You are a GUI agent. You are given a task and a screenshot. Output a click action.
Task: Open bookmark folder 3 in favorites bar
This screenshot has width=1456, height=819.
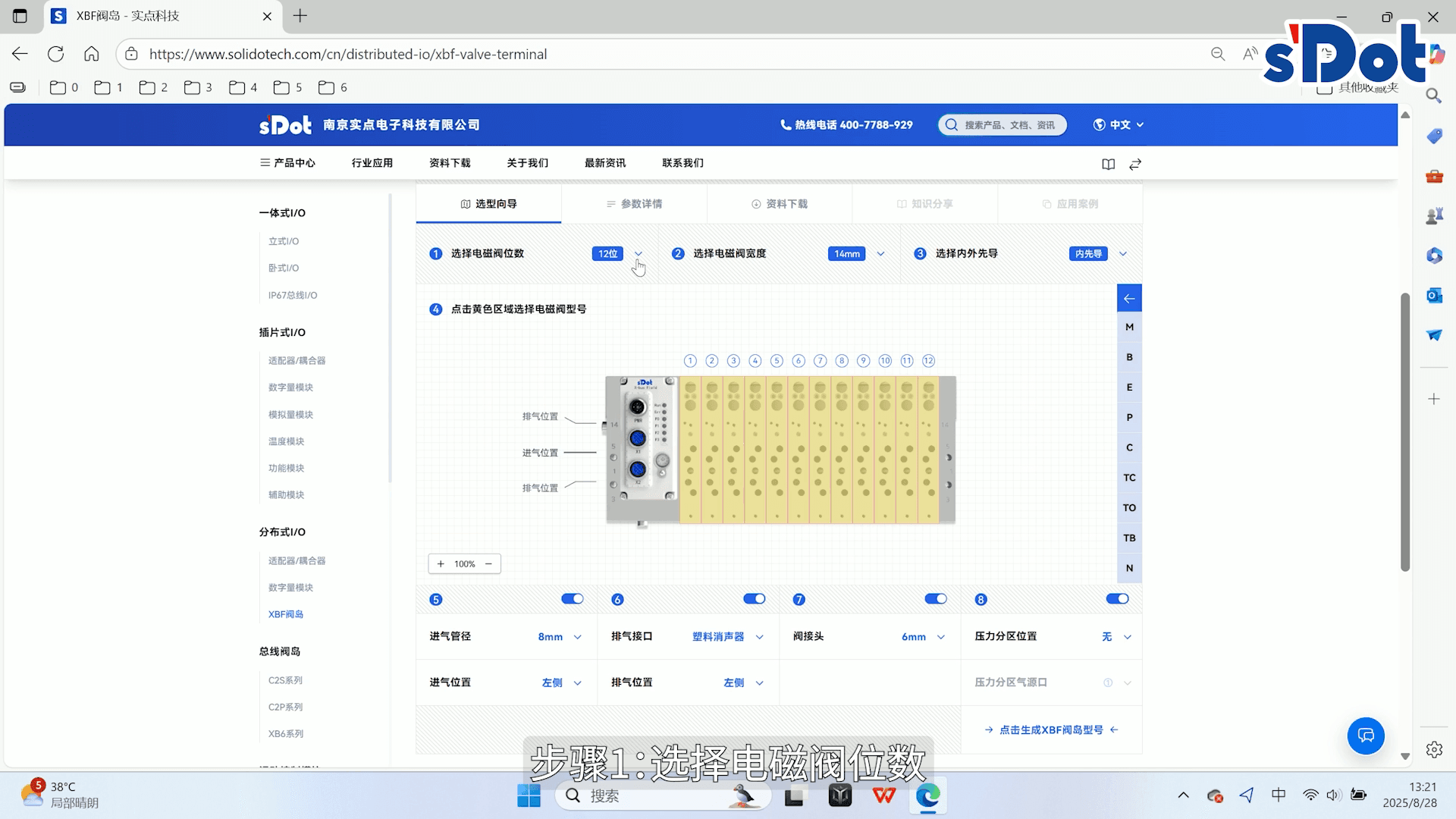[x=198, y=88]
